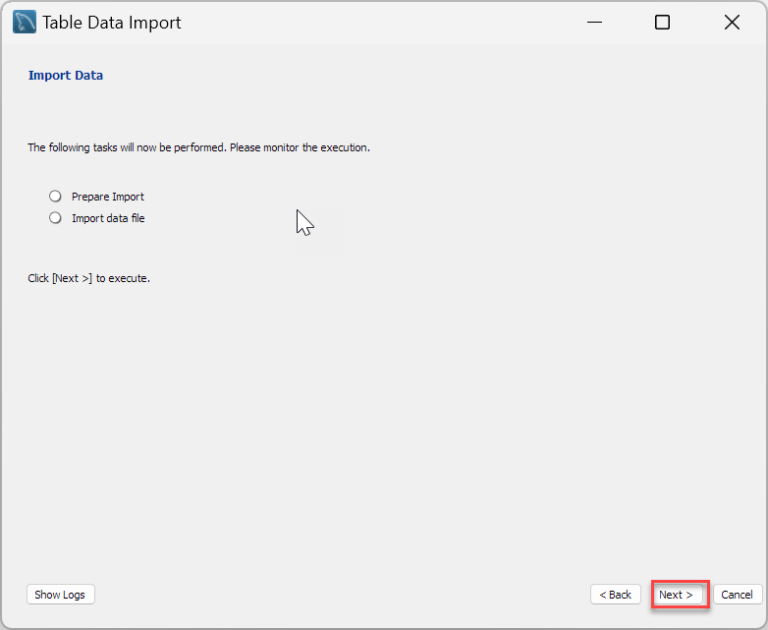Click the bracketed [Next >] text in instructions
Screen dimensions: 768x630
[72, 278]
